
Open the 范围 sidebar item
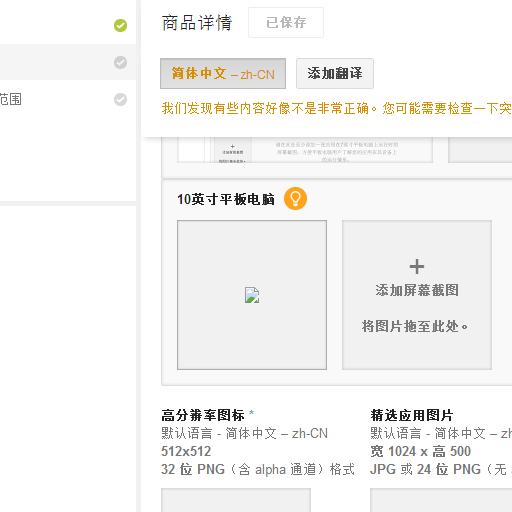(11, 99)
